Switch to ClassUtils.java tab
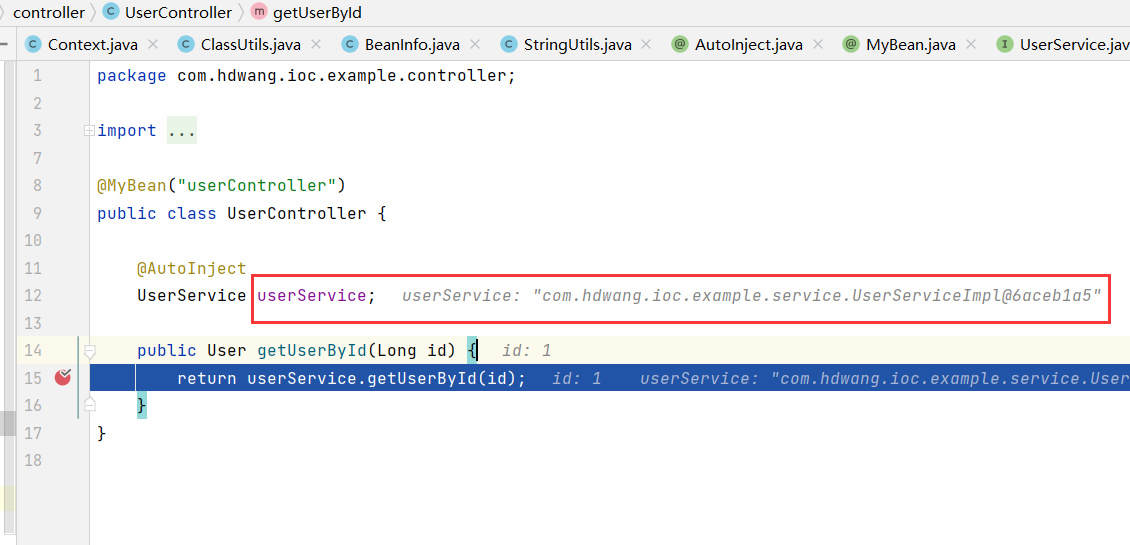Viewport: 1130px width, 545px height. click(x=251, y=45)
